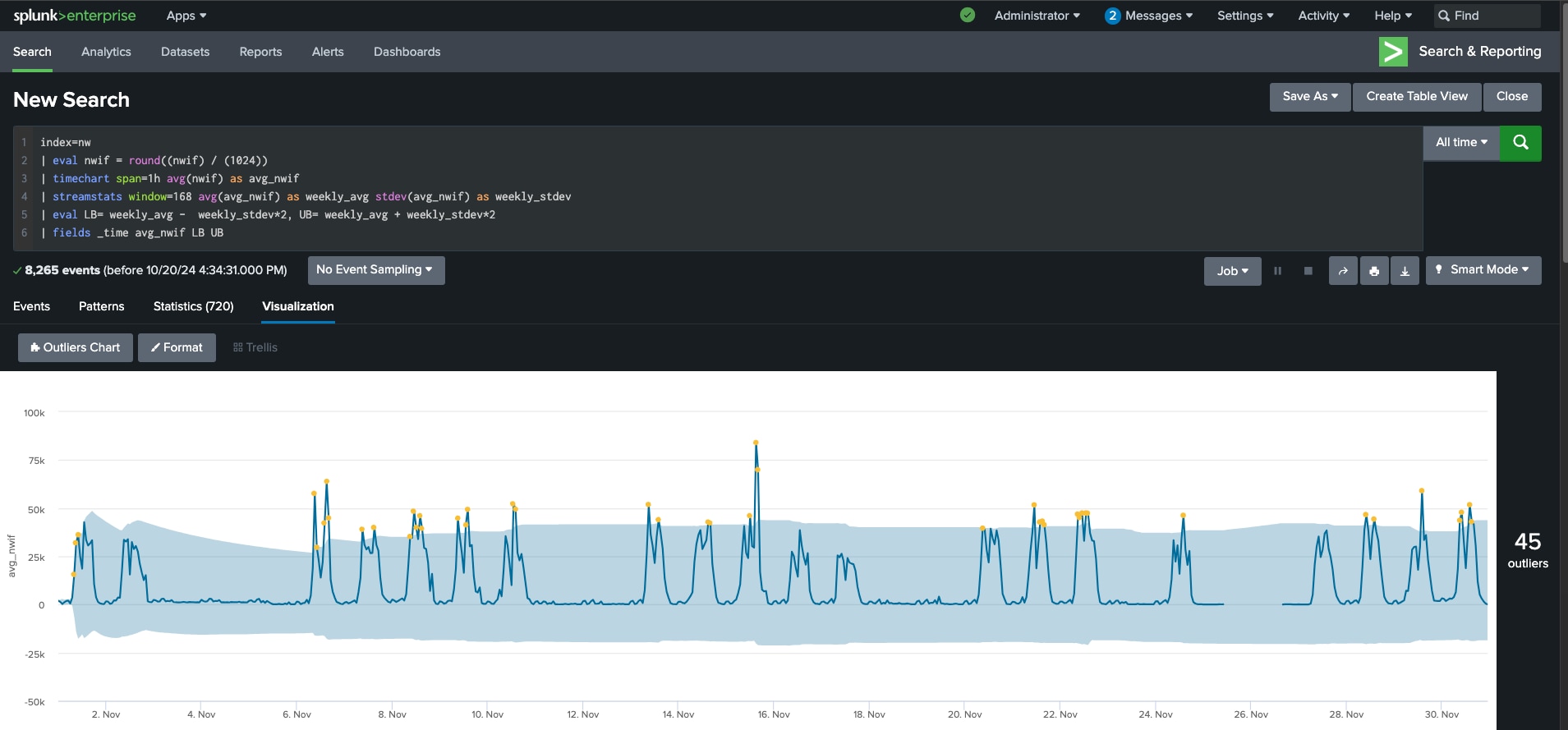Open the Apps dropdown menu
The image size is (1568, 730).
(x=186, y=16)
